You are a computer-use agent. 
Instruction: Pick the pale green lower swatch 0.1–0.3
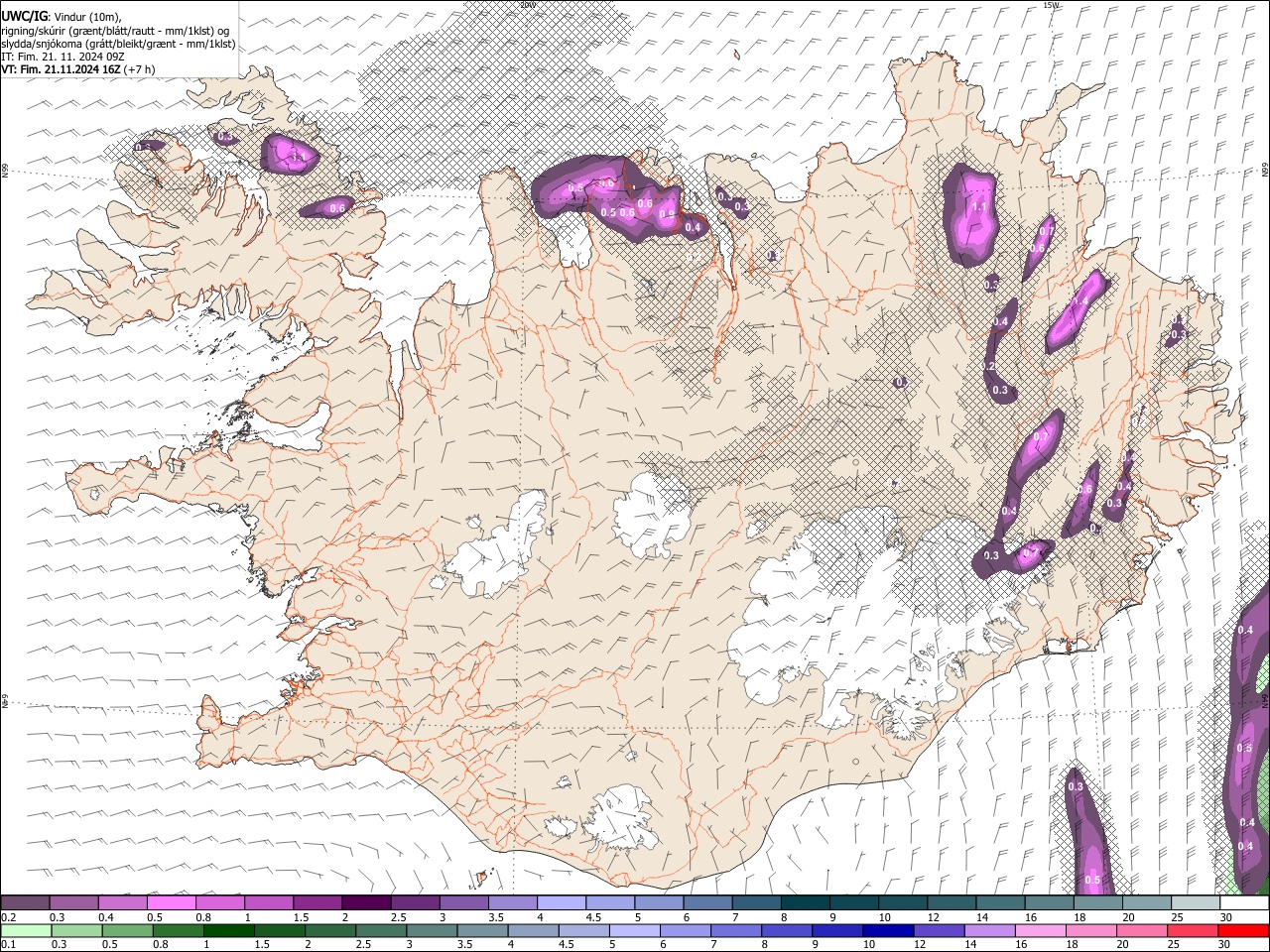click(26, 930)
